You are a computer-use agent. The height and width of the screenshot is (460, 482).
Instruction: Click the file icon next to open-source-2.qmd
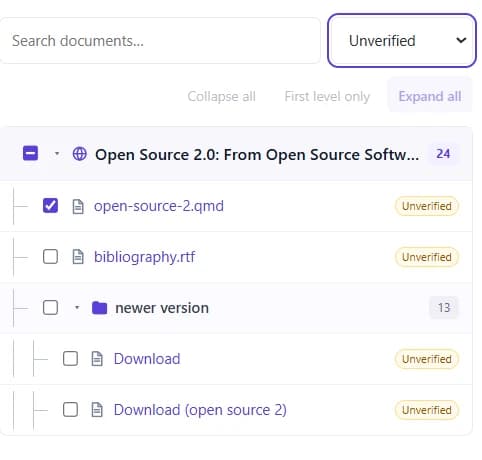coord(78,206)
